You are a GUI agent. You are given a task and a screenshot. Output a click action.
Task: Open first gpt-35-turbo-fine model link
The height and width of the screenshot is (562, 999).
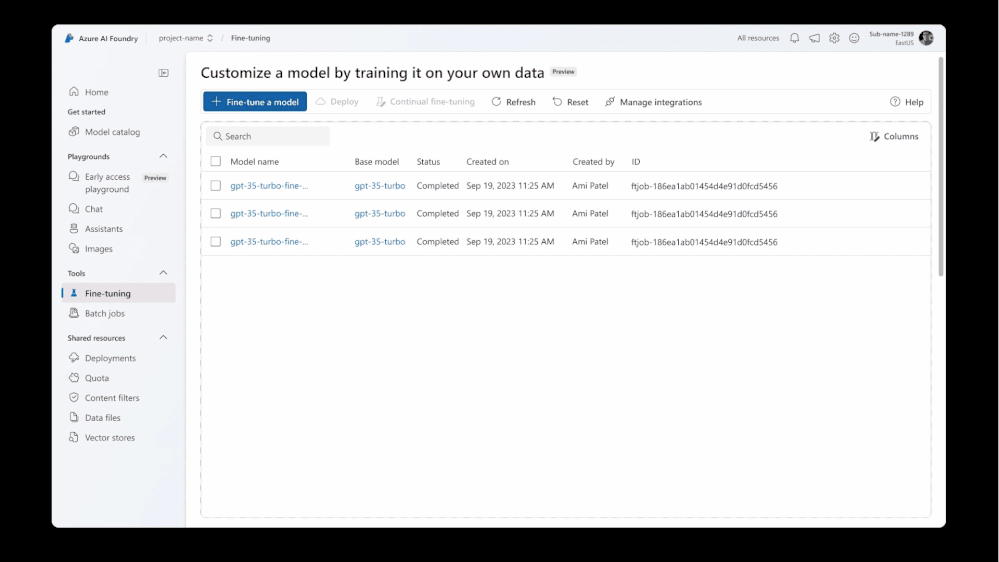269,186
